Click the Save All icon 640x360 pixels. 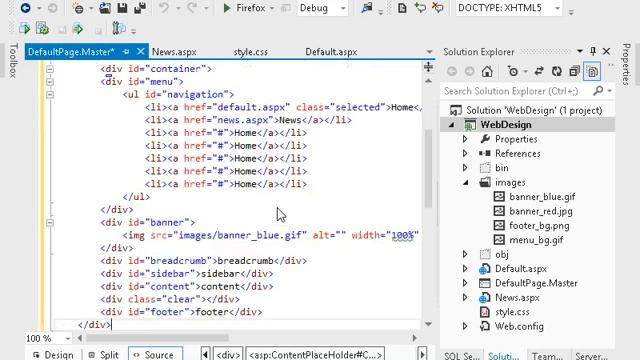pos(140,8)
